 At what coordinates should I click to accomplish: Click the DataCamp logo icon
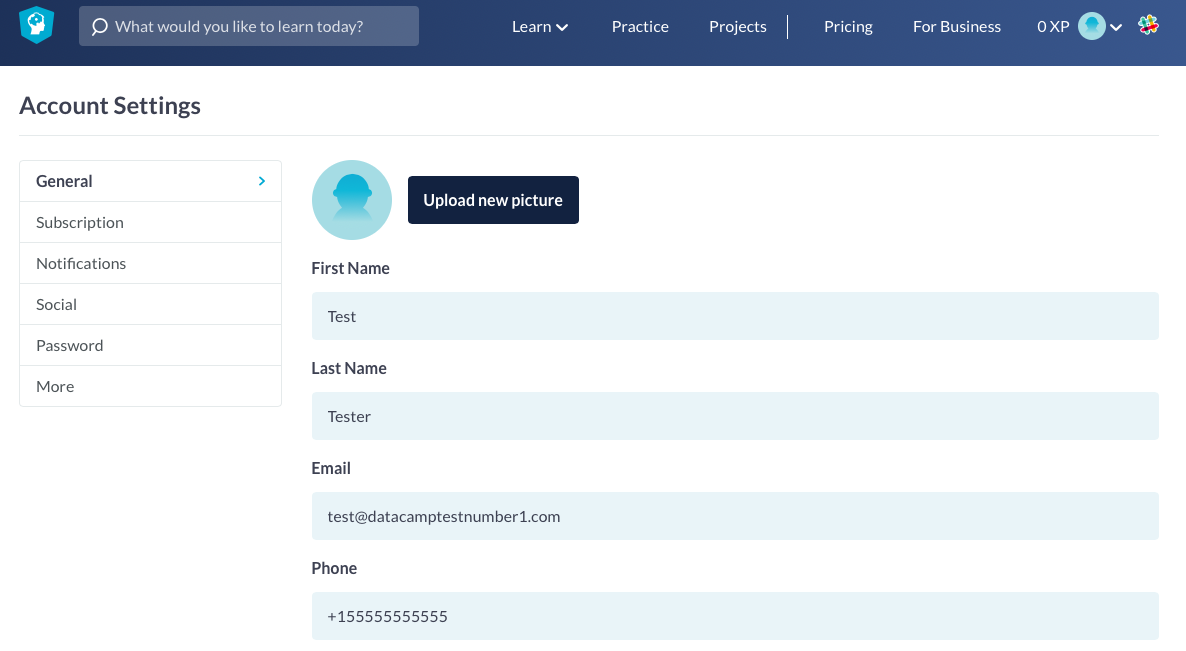[x=36, y=26]
